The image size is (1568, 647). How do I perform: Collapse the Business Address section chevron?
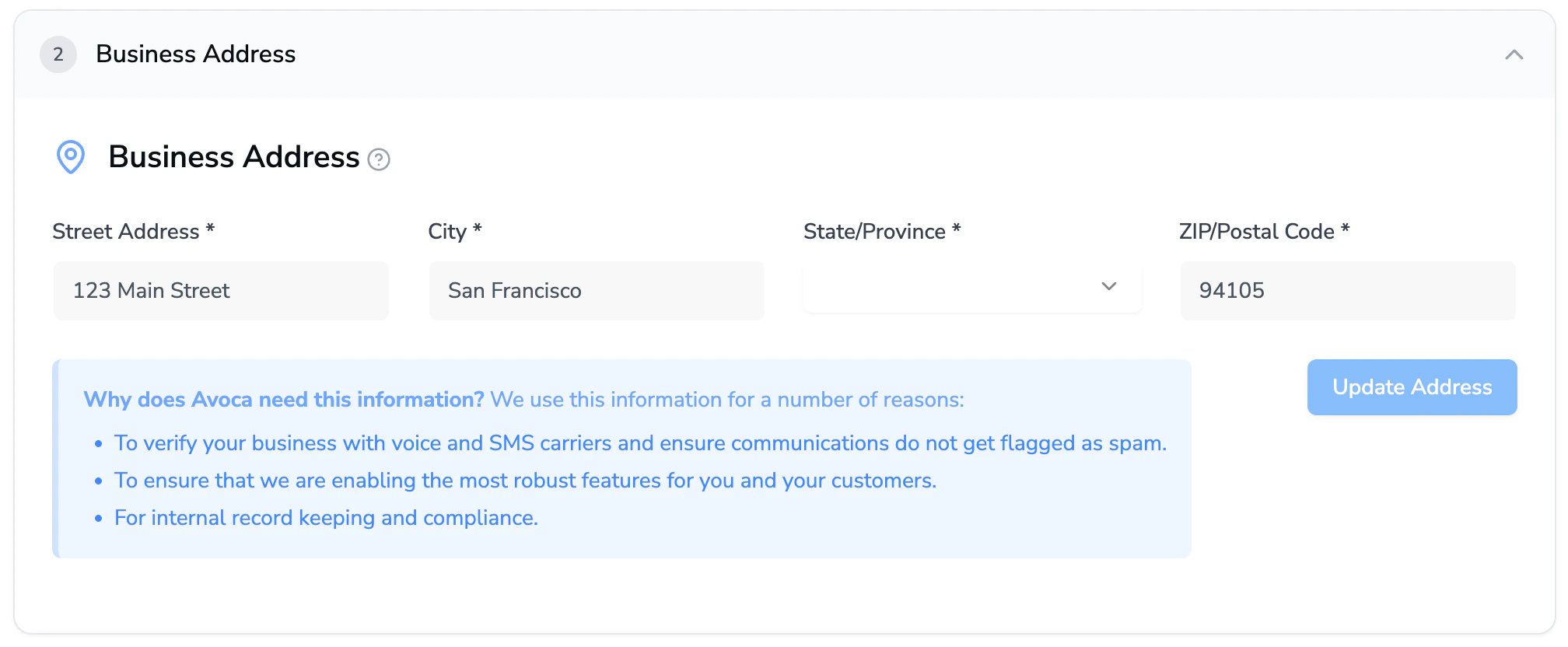(x=1514, y=54)
